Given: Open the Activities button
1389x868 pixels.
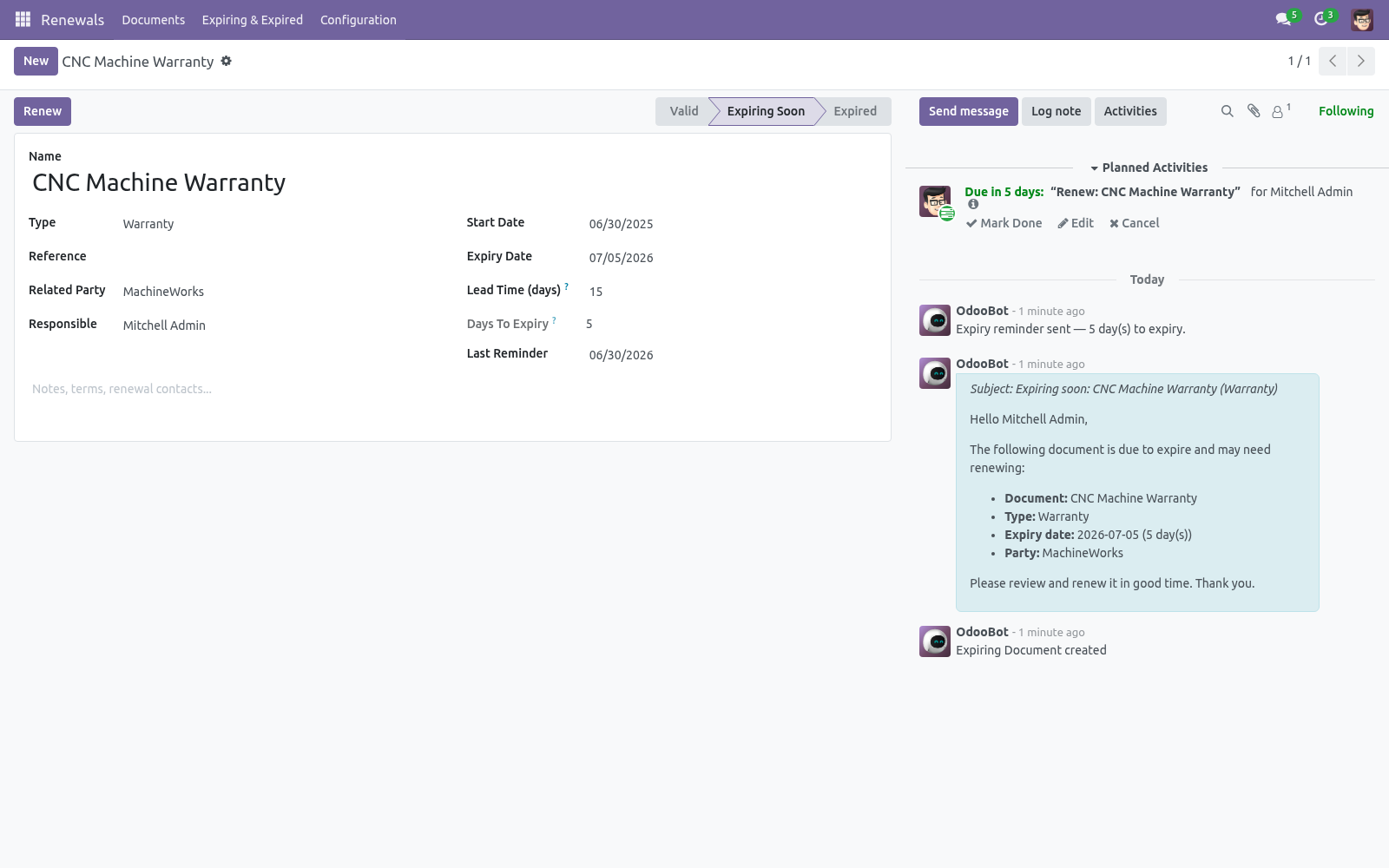Looking at the screenshot, I should 1130,111.
